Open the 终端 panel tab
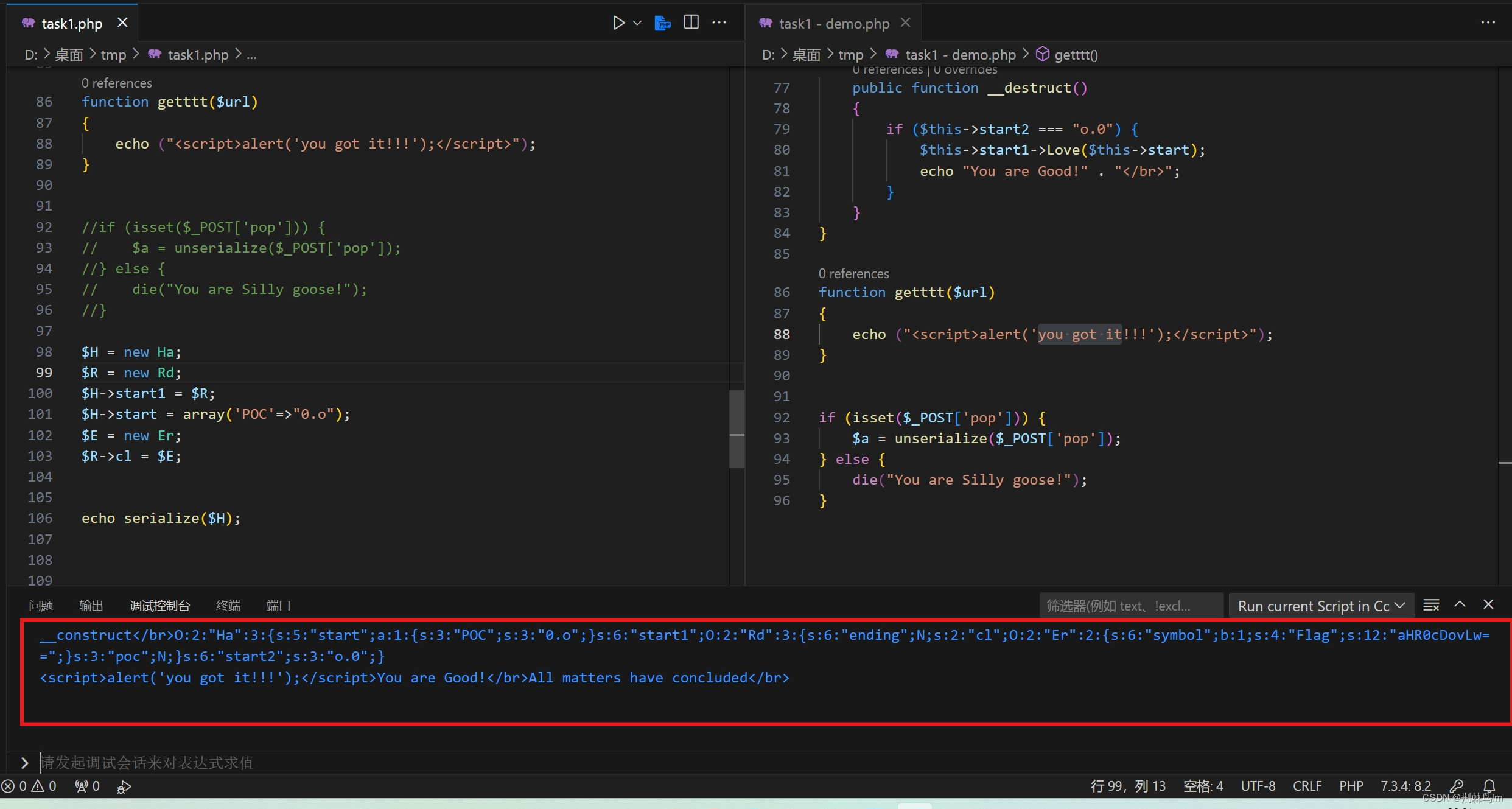The width and height of the screenshot is (1512, 809). pos(228,606)
